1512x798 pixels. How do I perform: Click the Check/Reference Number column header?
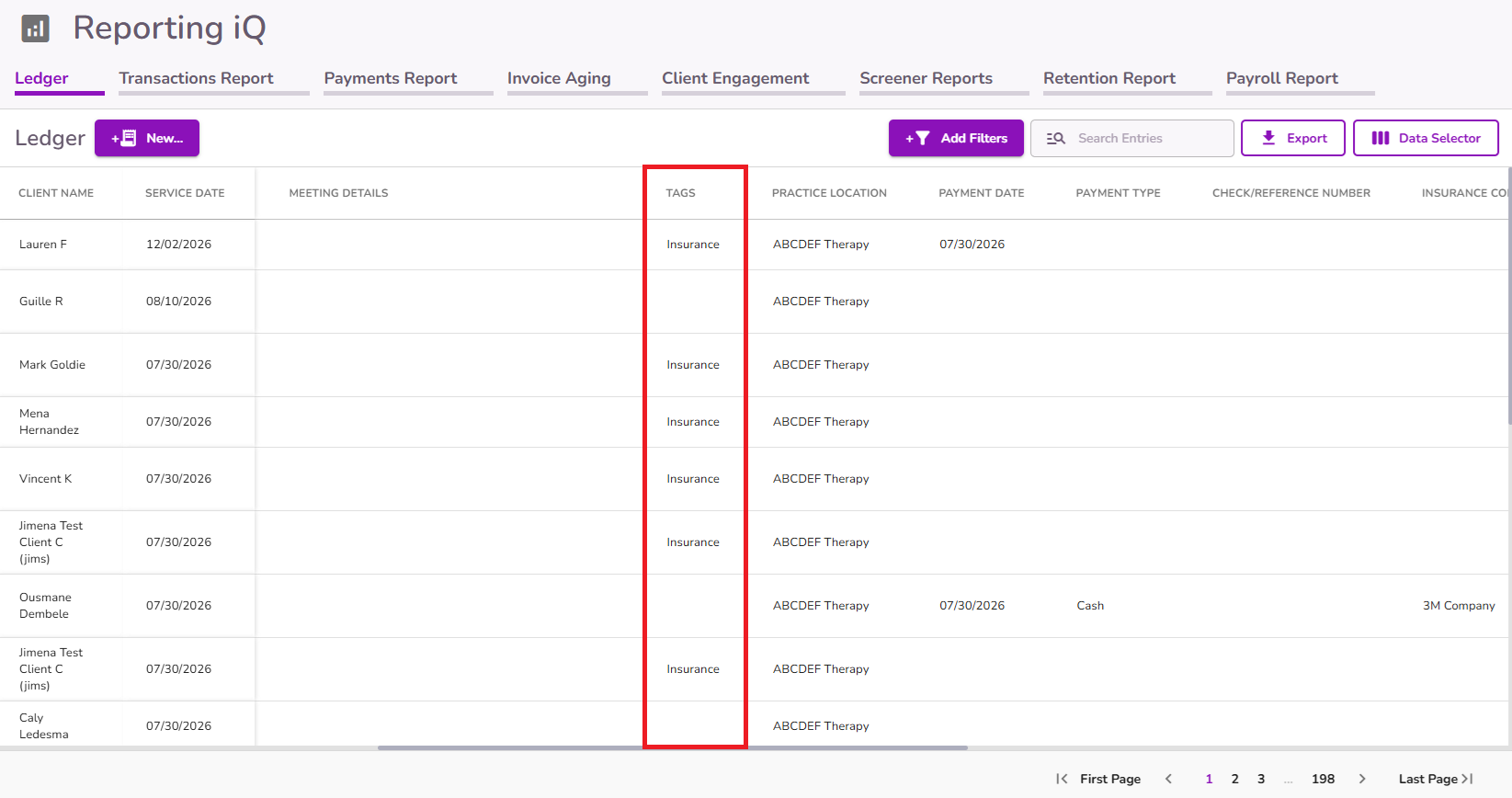point(1291,193)
